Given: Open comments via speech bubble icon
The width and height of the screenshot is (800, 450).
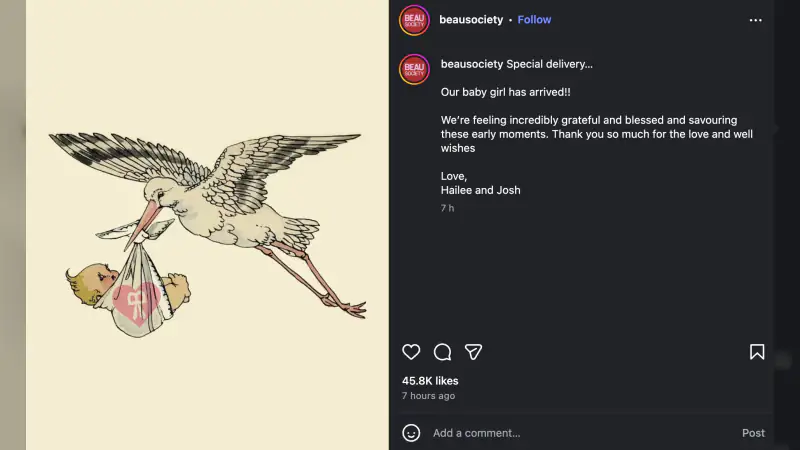Looking at the screenshot, I should click(x=442, y=352).
